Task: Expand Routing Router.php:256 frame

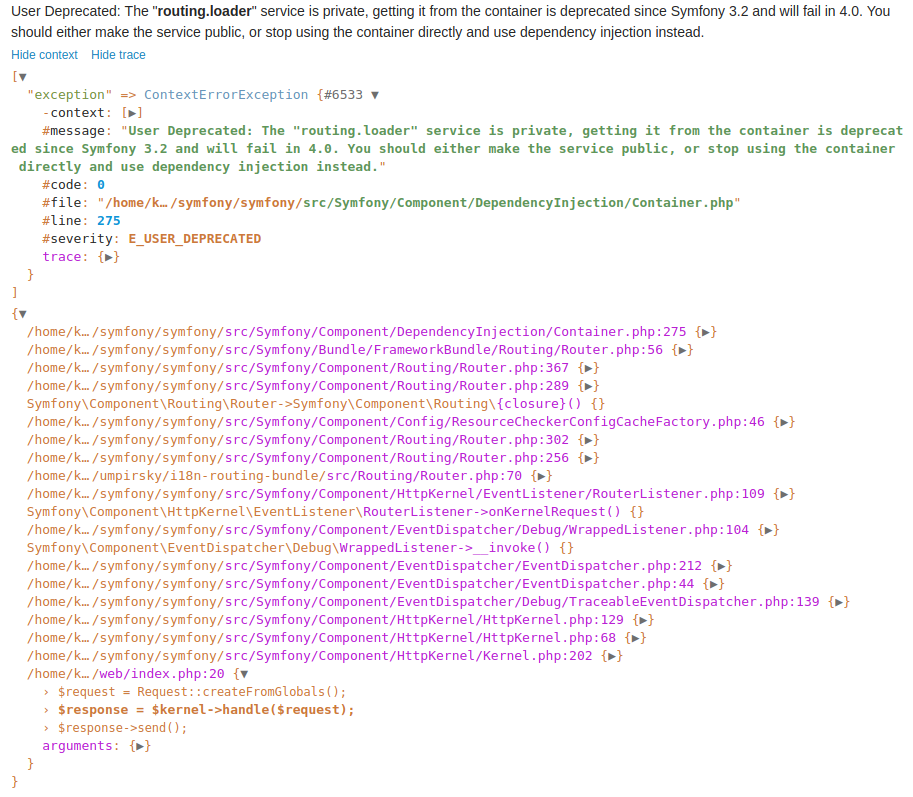Action: tap(588, 458)
